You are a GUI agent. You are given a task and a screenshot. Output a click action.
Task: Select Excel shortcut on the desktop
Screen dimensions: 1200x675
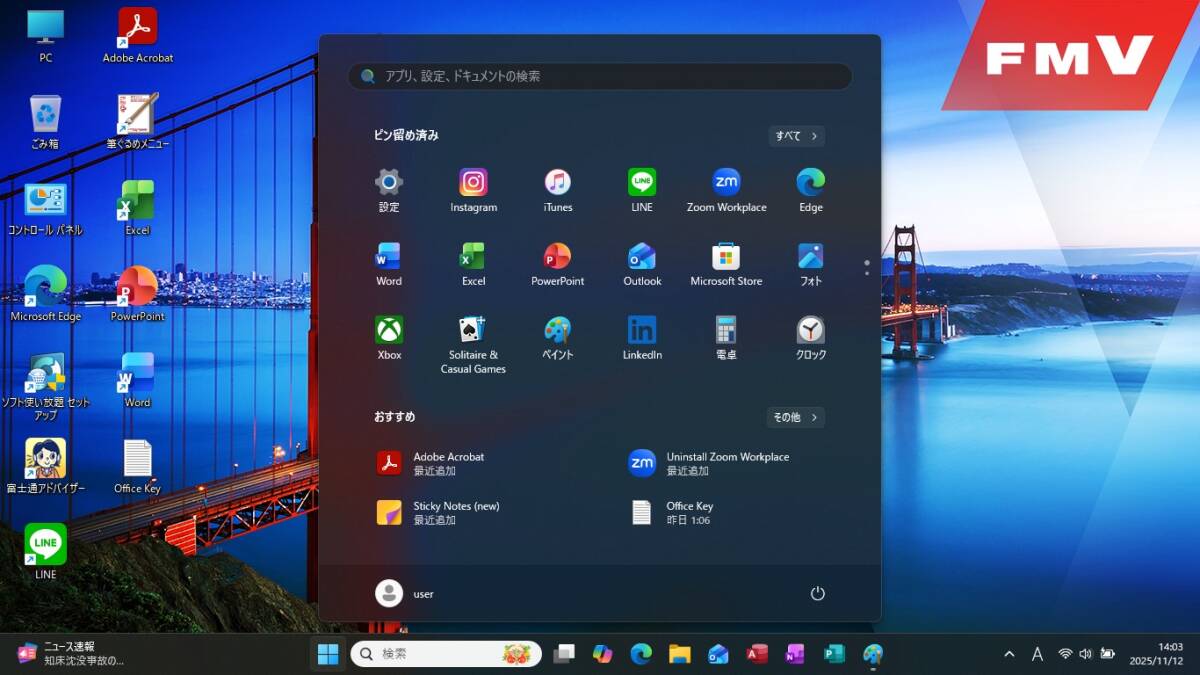point(138,208)
